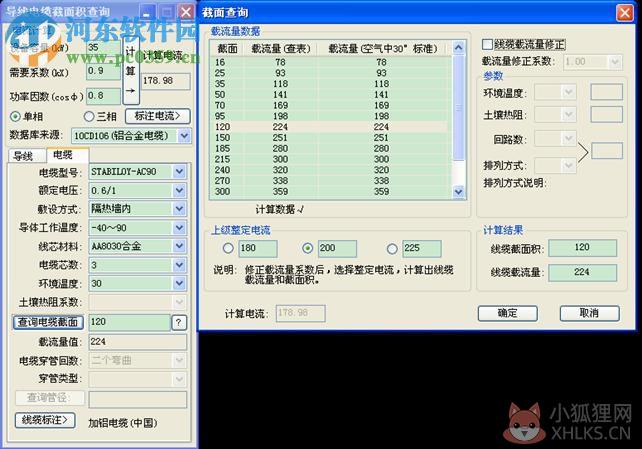Screen dimensions: 642x449
Task: Click the 180 整定电流 value field
Action: tap(258, 248)
